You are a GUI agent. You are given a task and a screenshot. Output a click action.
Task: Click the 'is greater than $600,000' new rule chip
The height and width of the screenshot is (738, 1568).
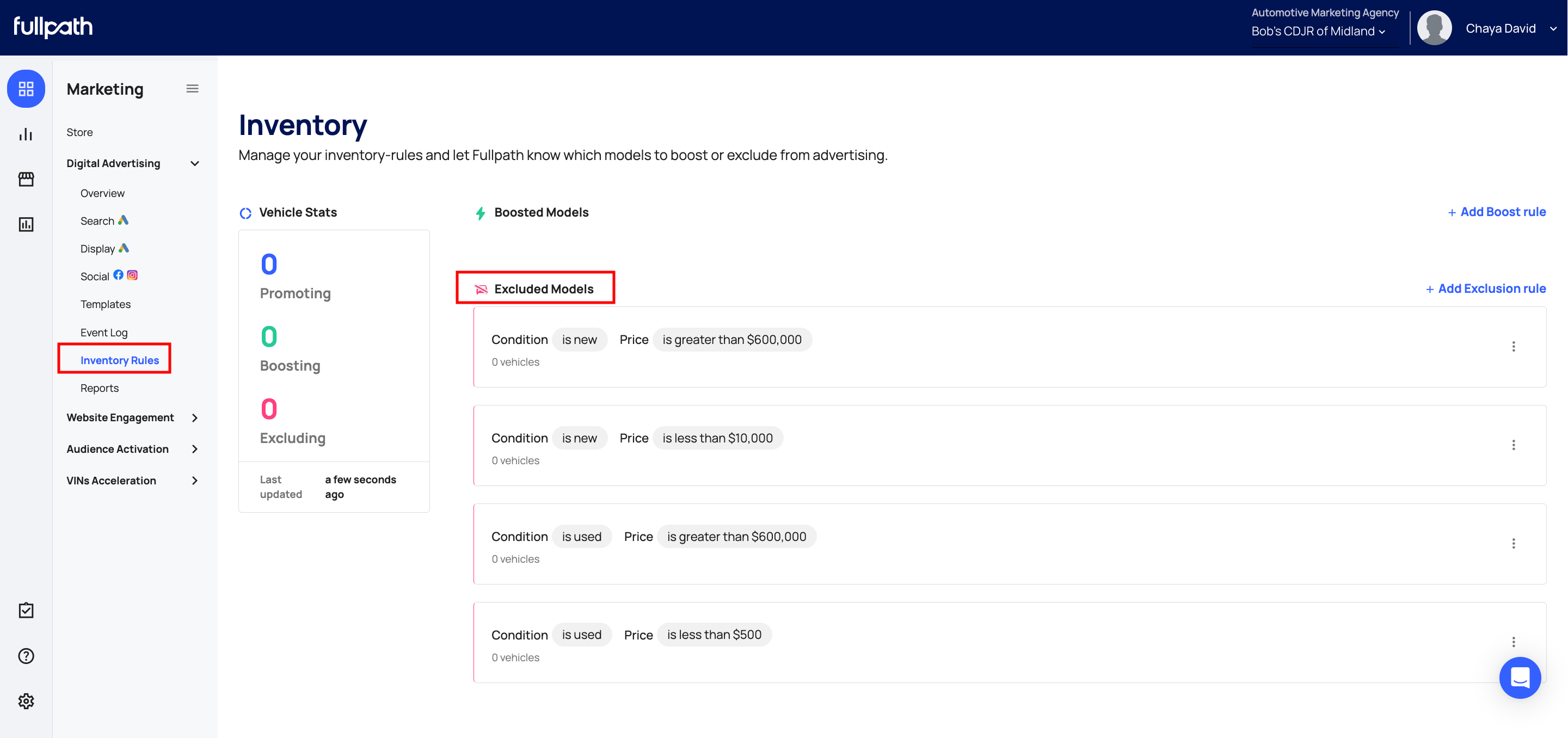(731, 340)
